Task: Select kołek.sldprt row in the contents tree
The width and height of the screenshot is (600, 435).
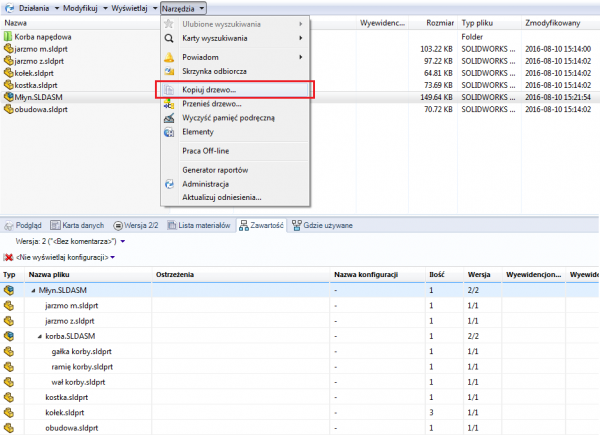Action: click(x=300, y=412)
